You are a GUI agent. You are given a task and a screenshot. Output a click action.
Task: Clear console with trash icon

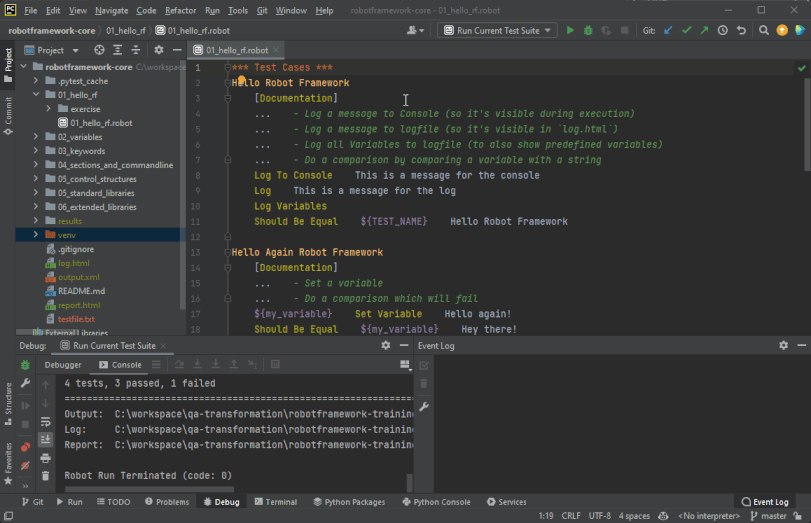click(x=45, y=476)
